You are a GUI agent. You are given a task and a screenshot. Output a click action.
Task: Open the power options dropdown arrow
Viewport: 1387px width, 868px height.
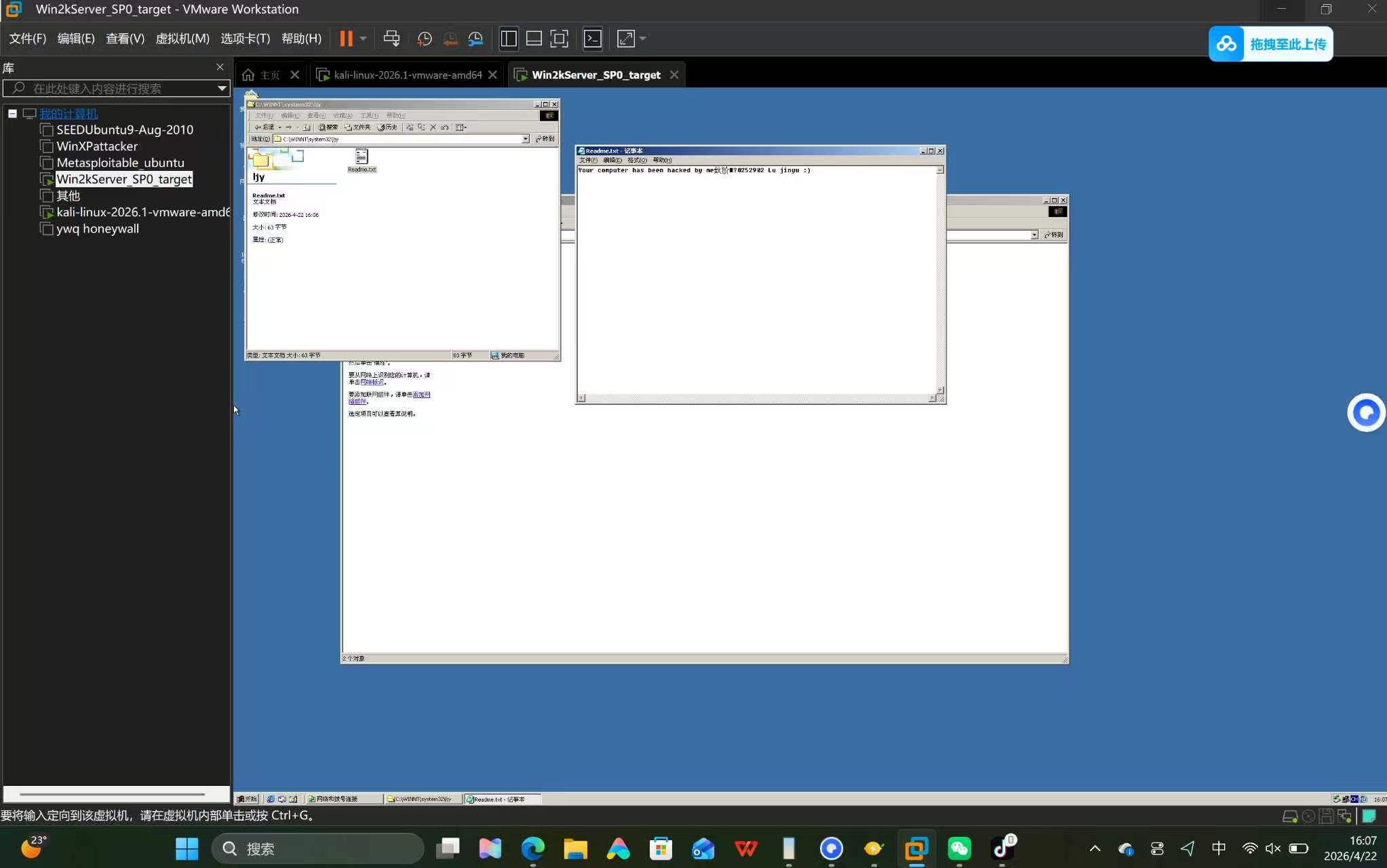tap(364, 39)
